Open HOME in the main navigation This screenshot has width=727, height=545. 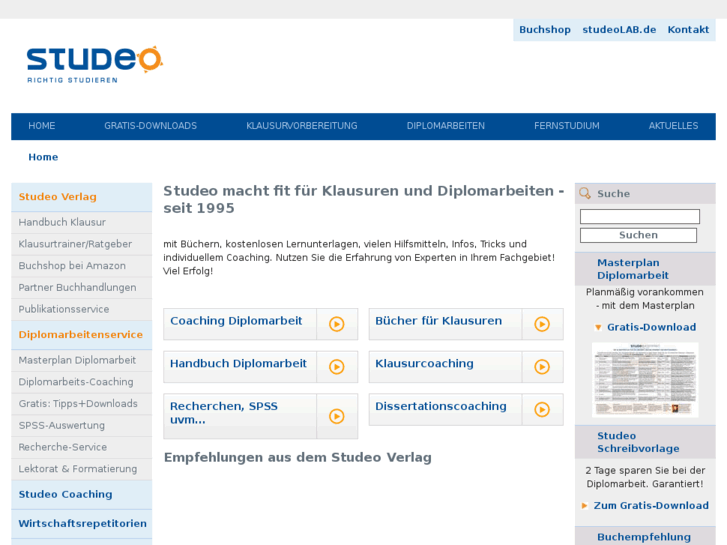[42, 126]
